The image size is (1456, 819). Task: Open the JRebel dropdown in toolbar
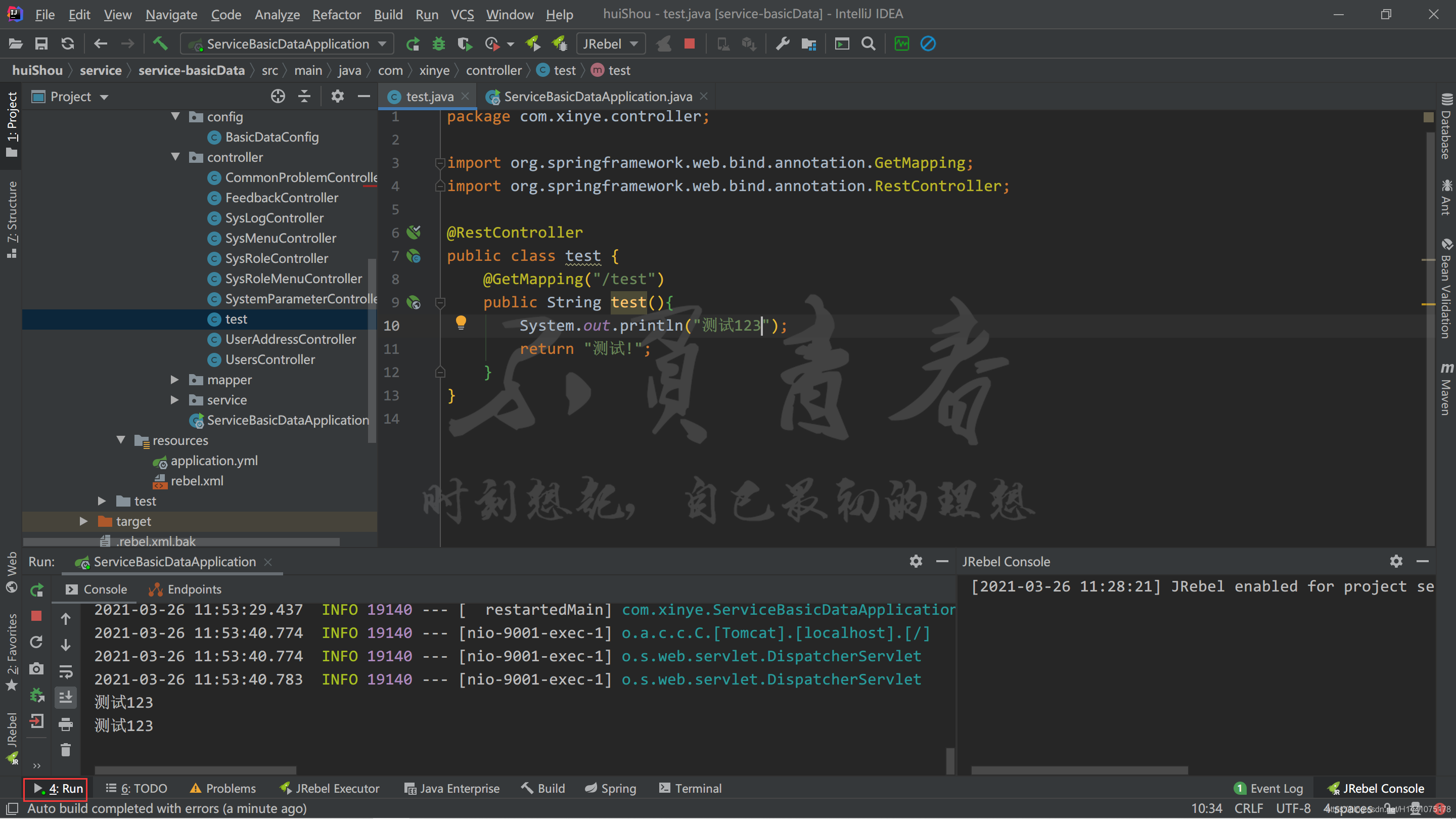[x=610, y=43]
